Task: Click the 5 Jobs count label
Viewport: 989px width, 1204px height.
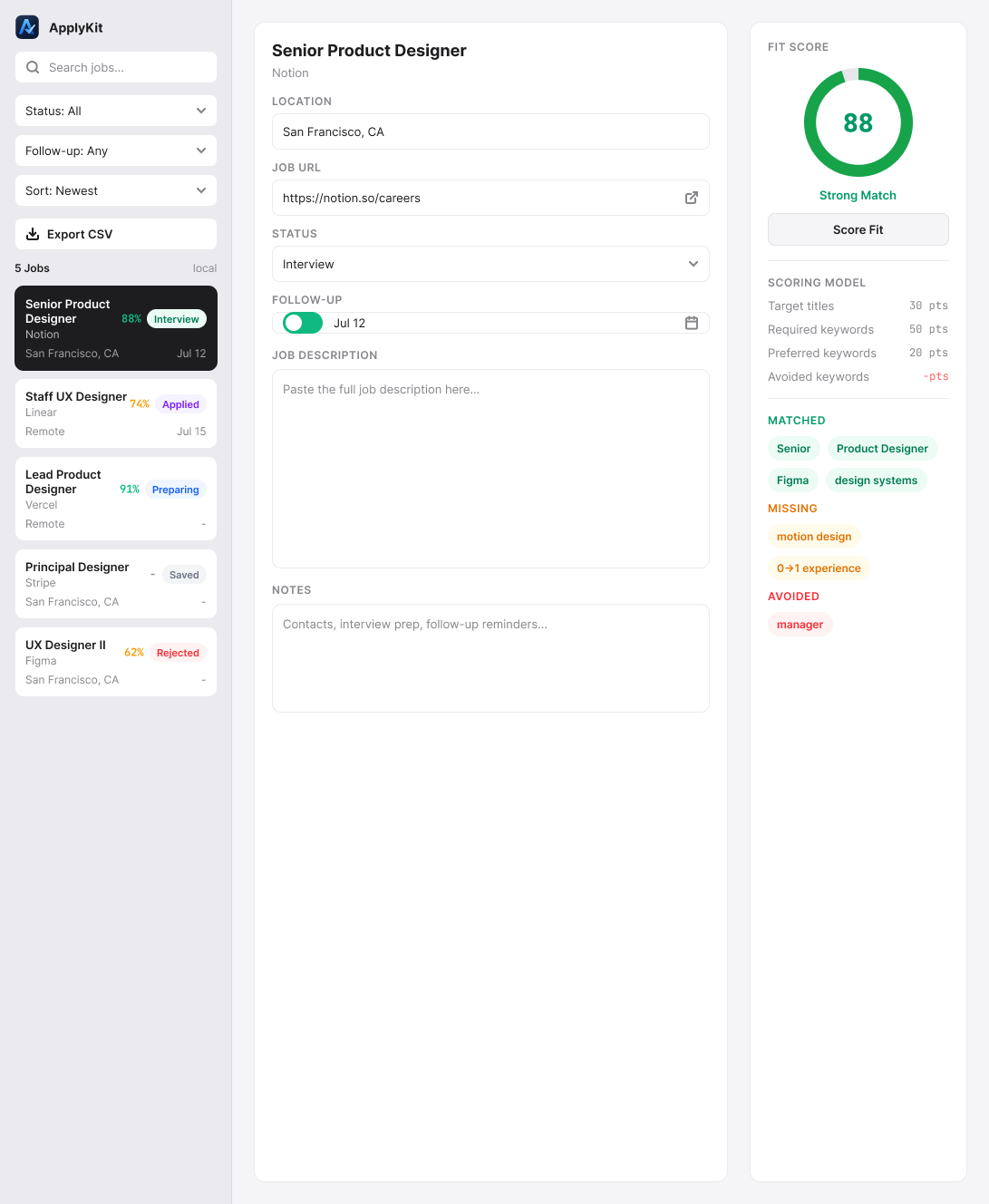Action: [x=33, y=268]
